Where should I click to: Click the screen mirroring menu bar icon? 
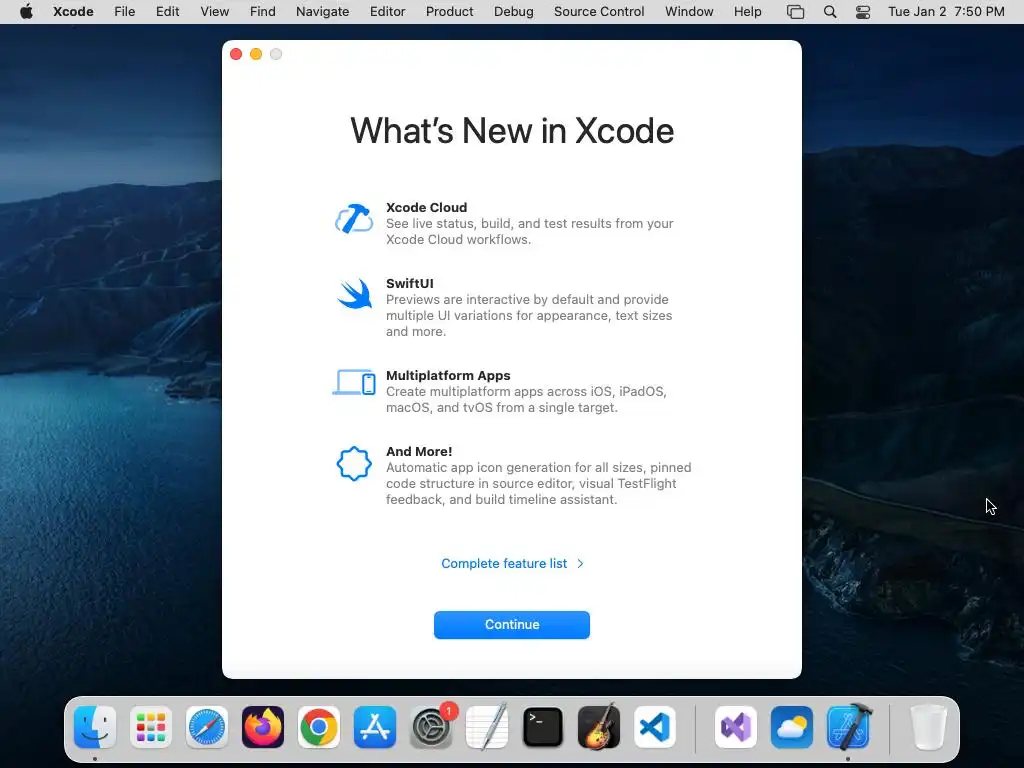(x=795, y=12)
